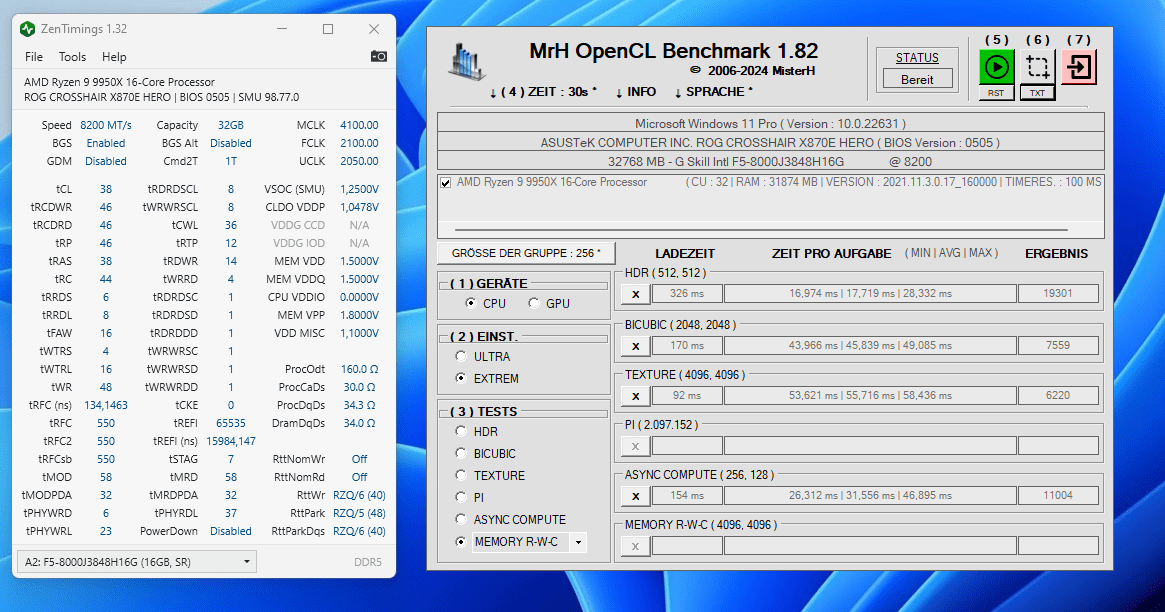Viewport: 1165px width, 612px height.
Task: Click the ProcOdt value 160.0 Ω
Action: 359,369
